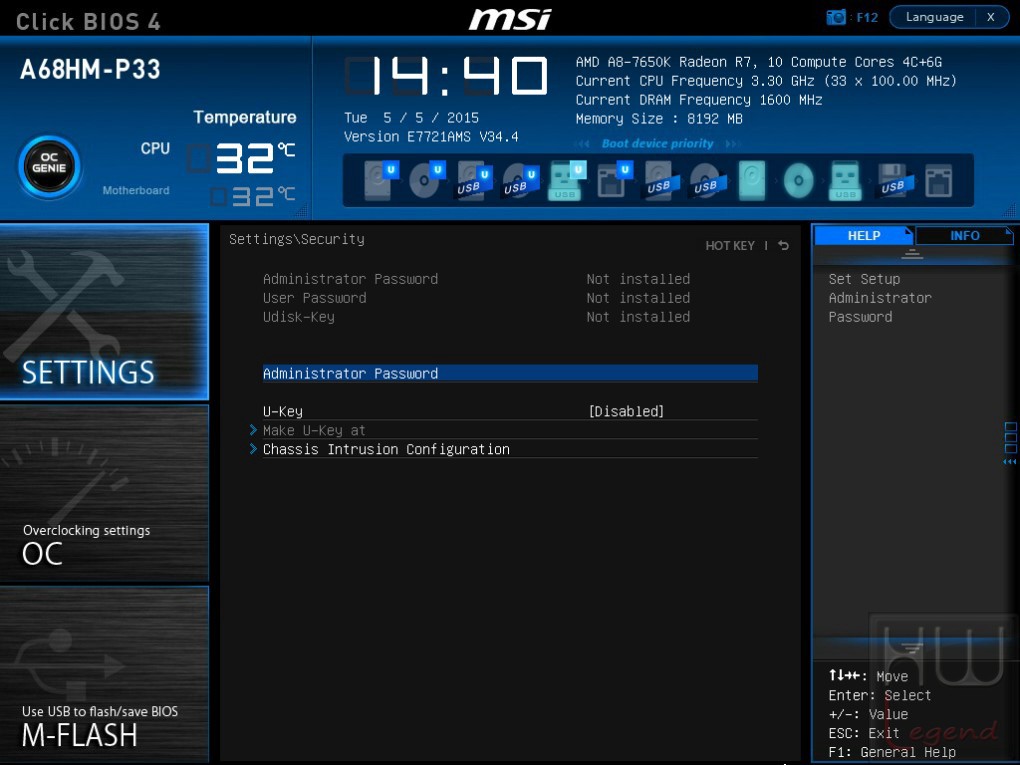Select UEFI CD/DVD boot device icon

(426, 180)
